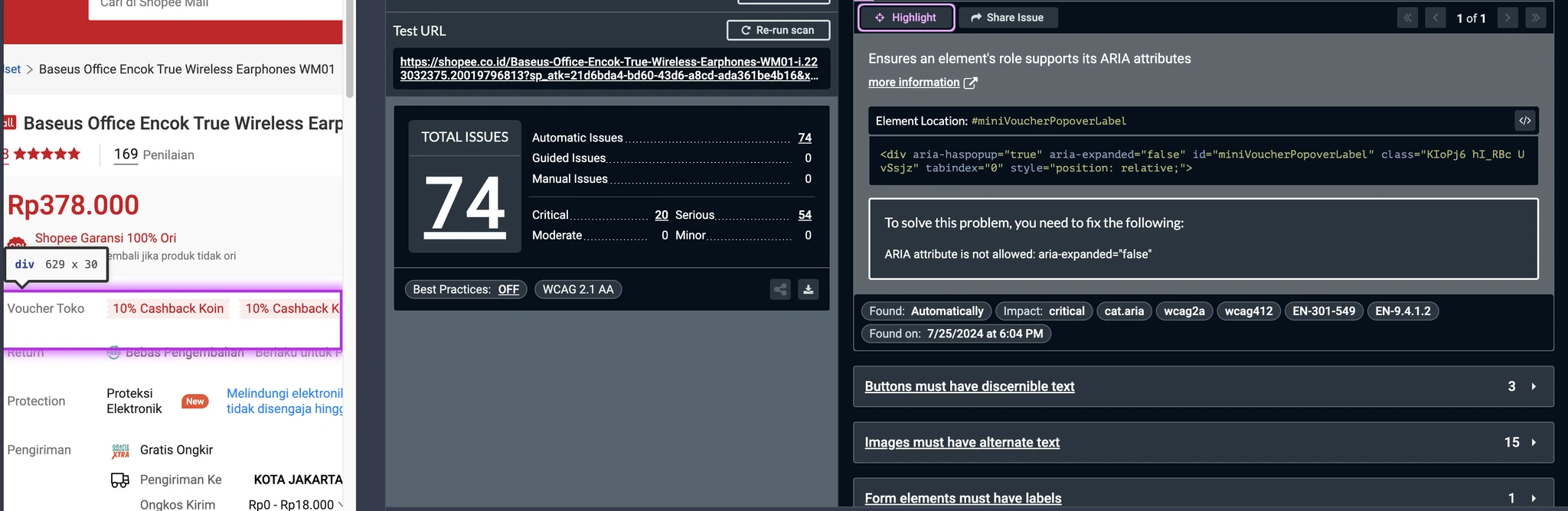Click the 'Impact: critical' tag
1568x511 pixels.
click(1044, 311)
